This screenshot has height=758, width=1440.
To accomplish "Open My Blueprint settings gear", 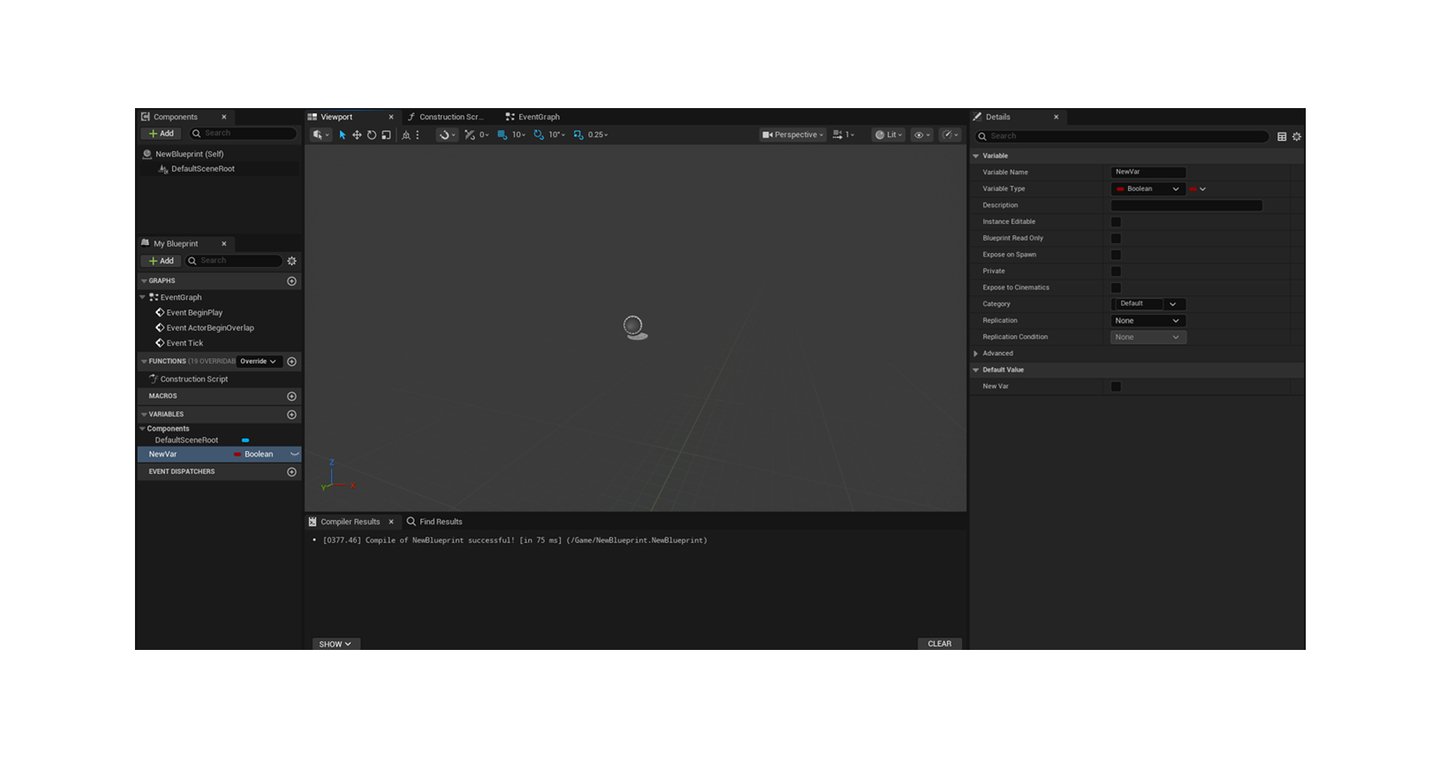I will (x=292, y=261).
